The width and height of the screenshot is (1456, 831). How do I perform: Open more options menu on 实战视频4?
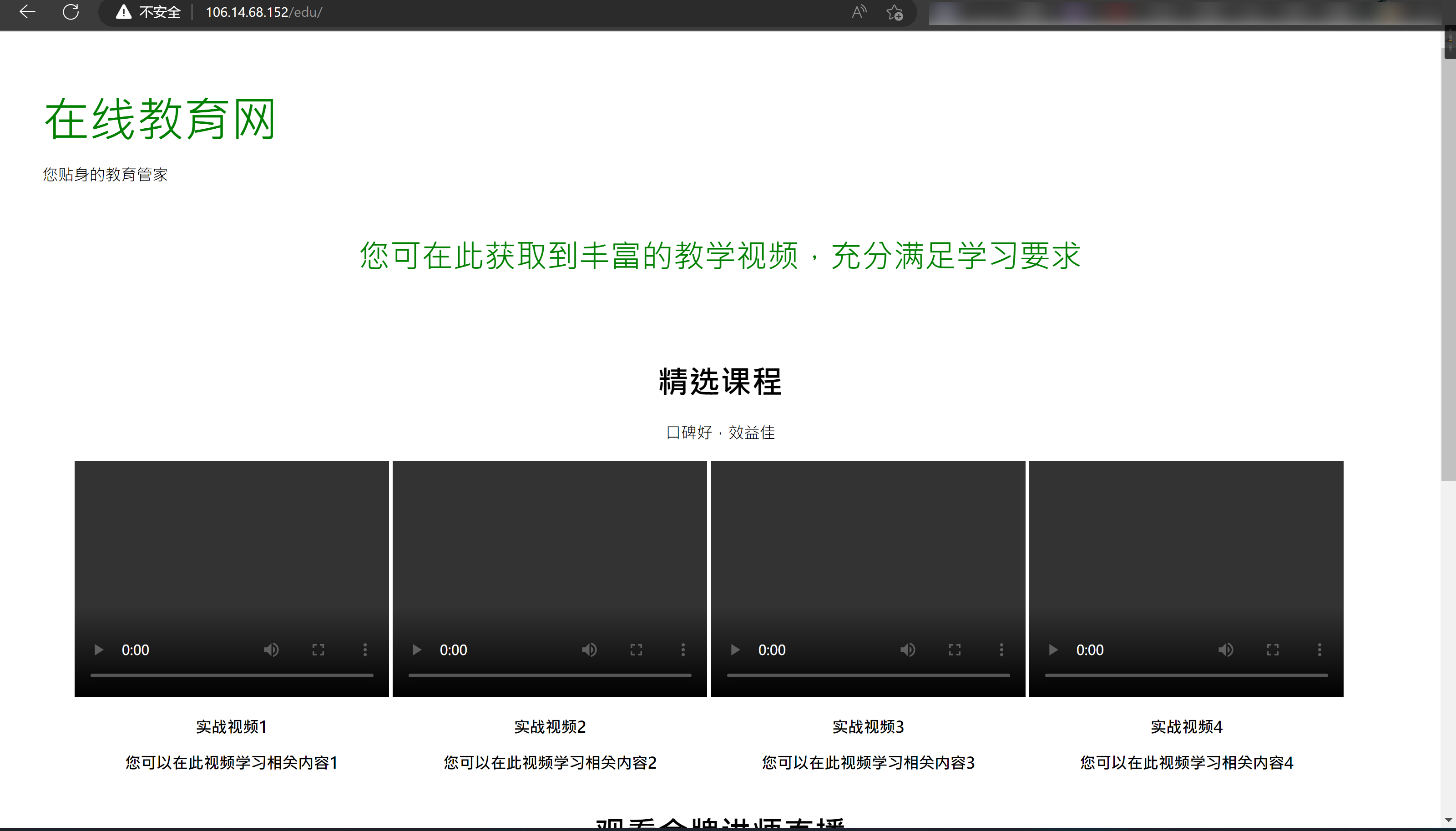coord(1319,650)
